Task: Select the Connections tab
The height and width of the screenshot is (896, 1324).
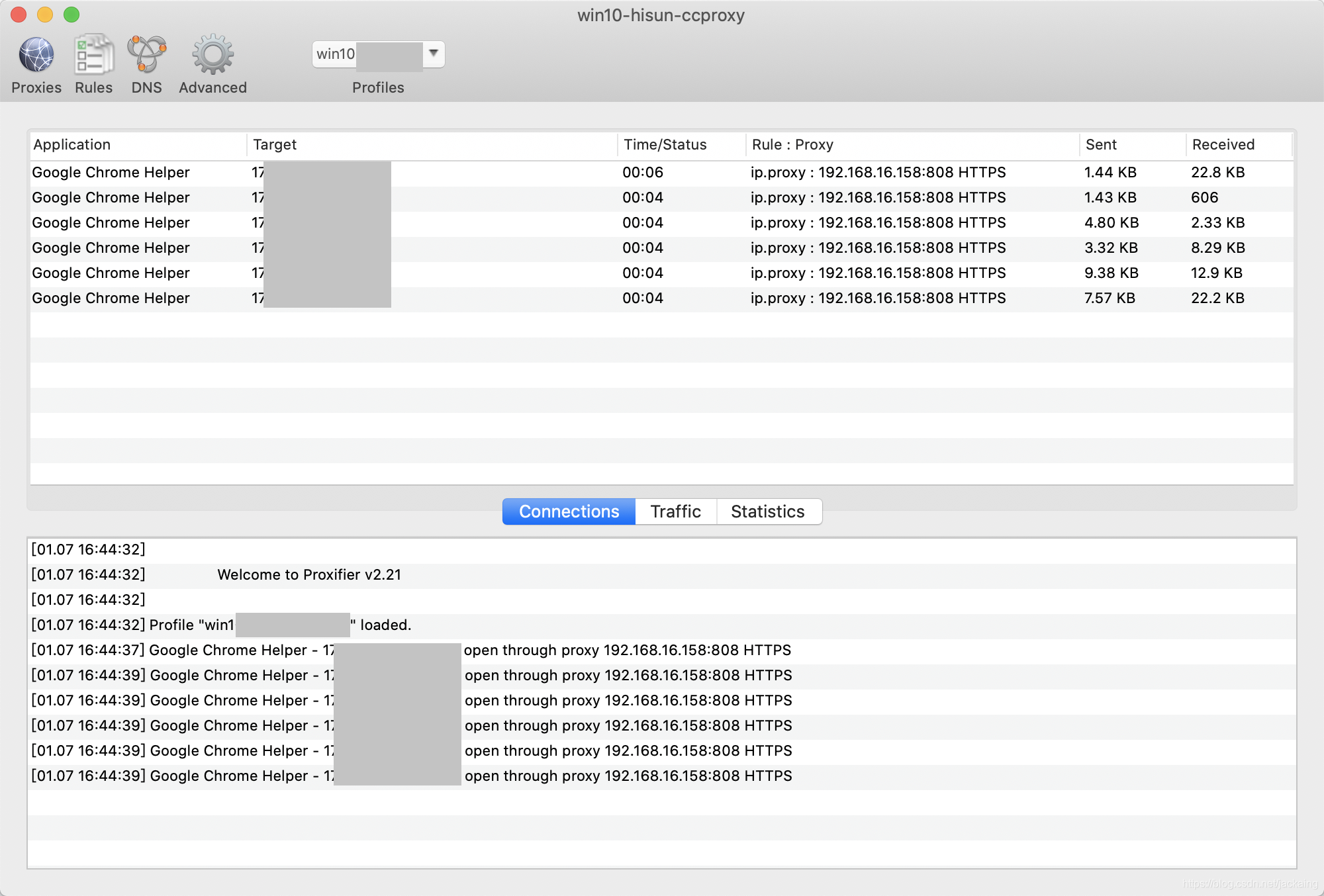Action: [569, 512]
